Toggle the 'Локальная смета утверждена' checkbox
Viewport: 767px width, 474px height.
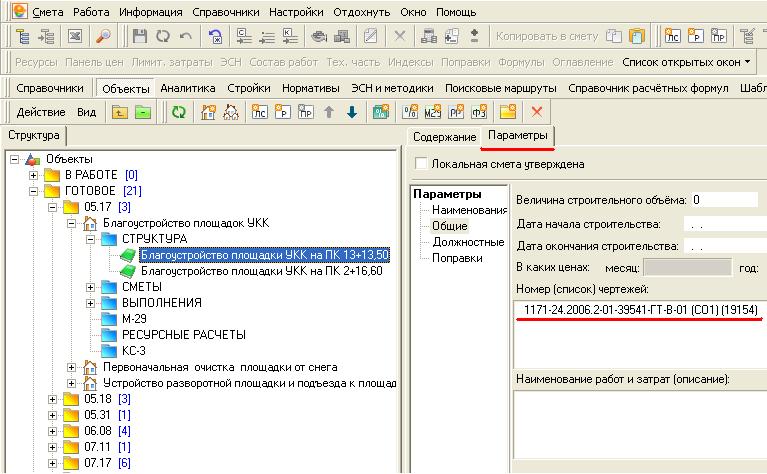421,164
